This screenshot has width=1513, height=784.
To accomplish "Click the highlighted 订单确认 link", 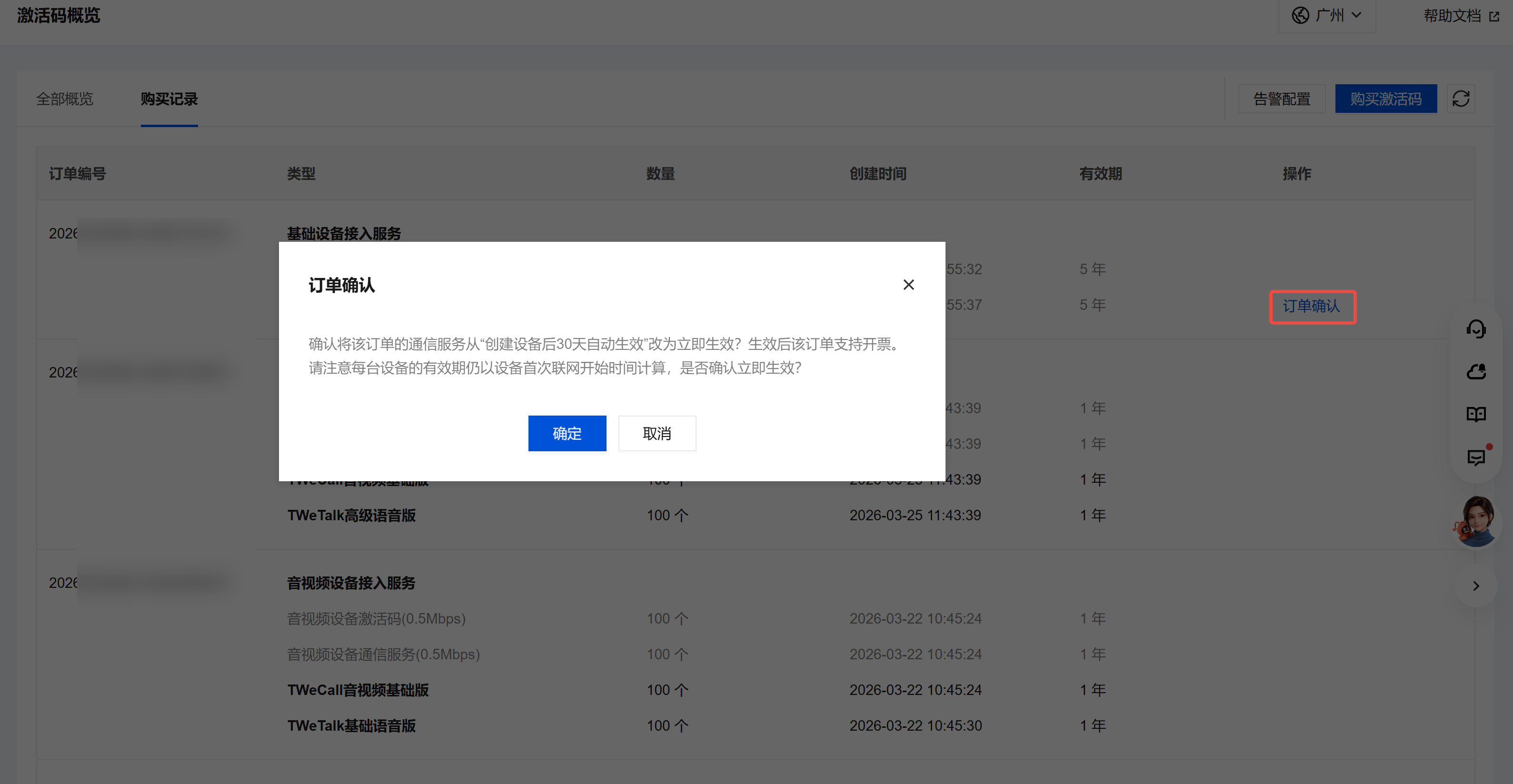I will 1312,306.
